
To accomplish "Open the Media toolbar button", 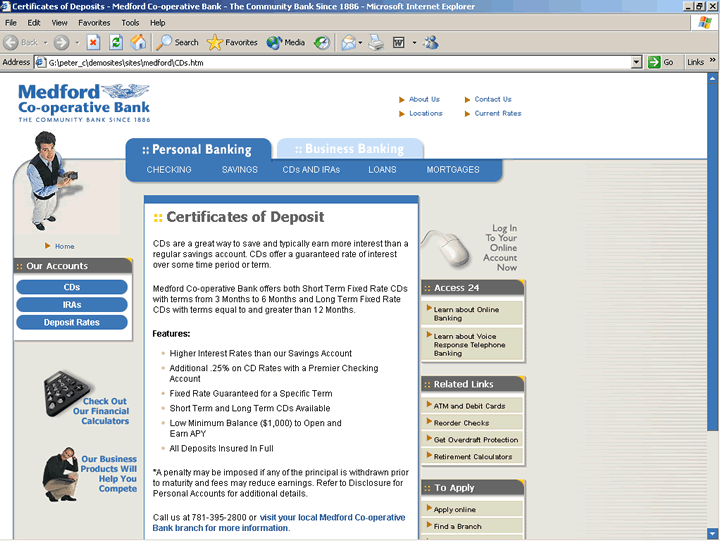I will (x=286, y=43).
